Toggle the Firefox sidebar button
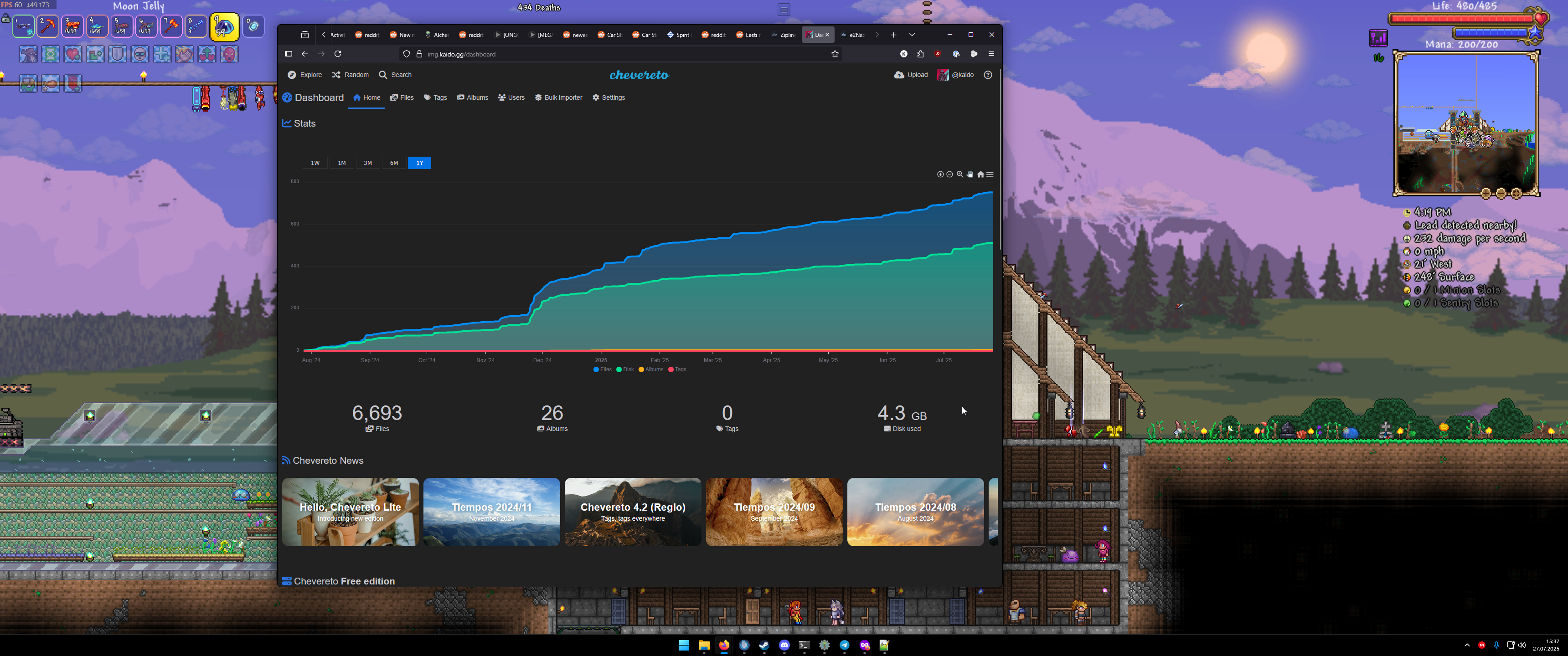 click(x=289, y=54)
